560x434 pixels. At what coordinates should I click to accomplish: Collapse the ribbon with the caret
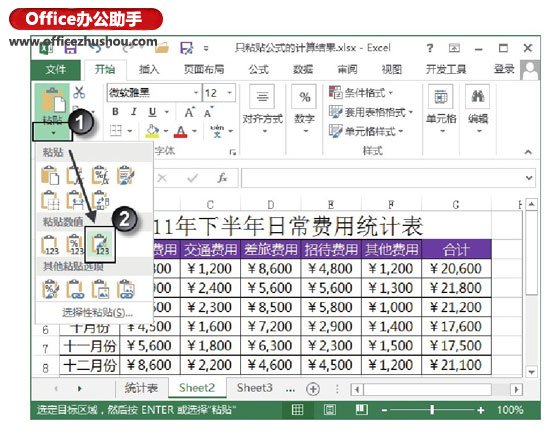tap(528, 152)
